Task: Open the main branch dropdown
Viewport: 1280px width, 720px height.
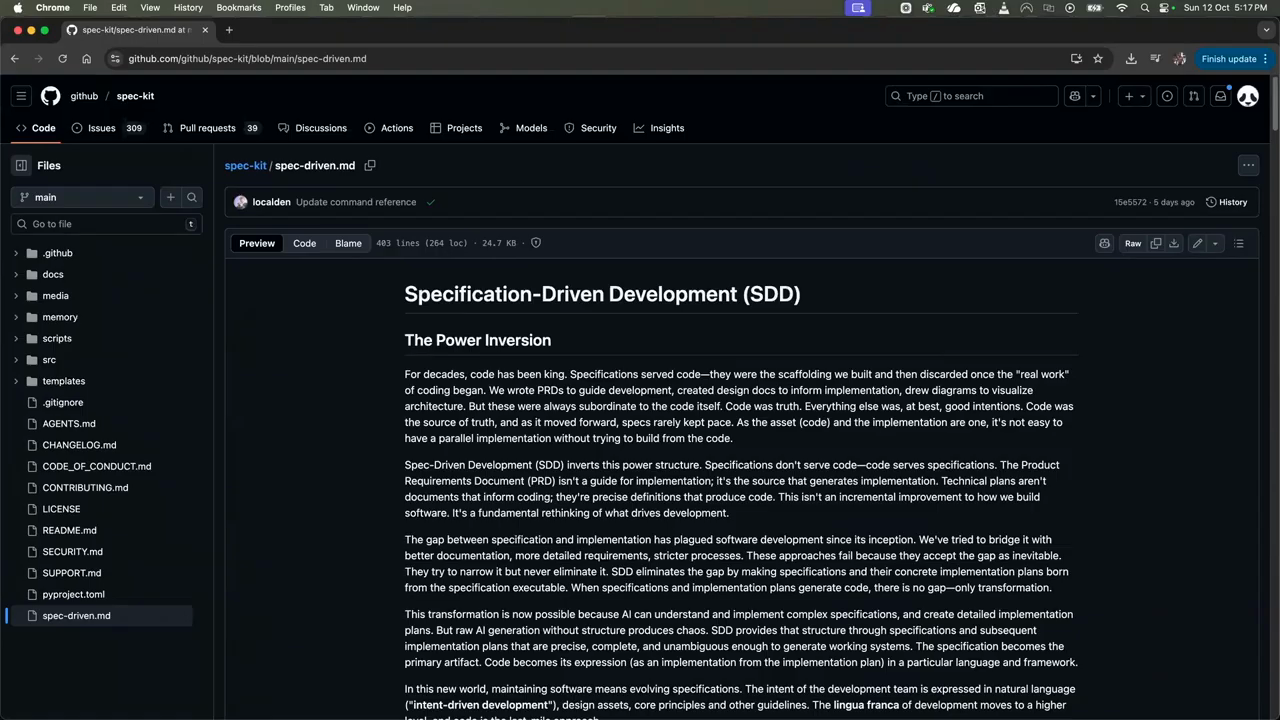Action: pos(83,197)
